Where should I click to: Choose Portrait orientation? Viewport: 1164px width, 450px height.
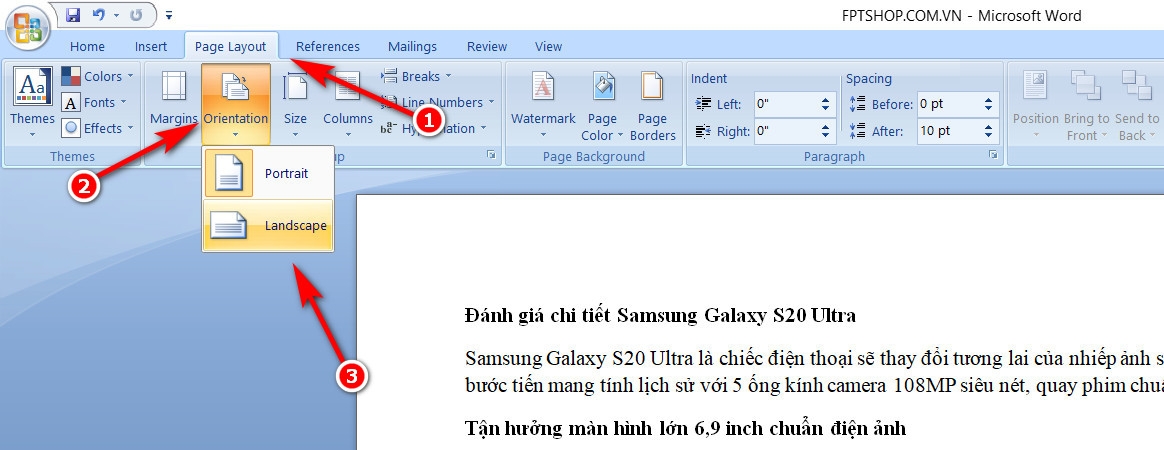[268, 173]
